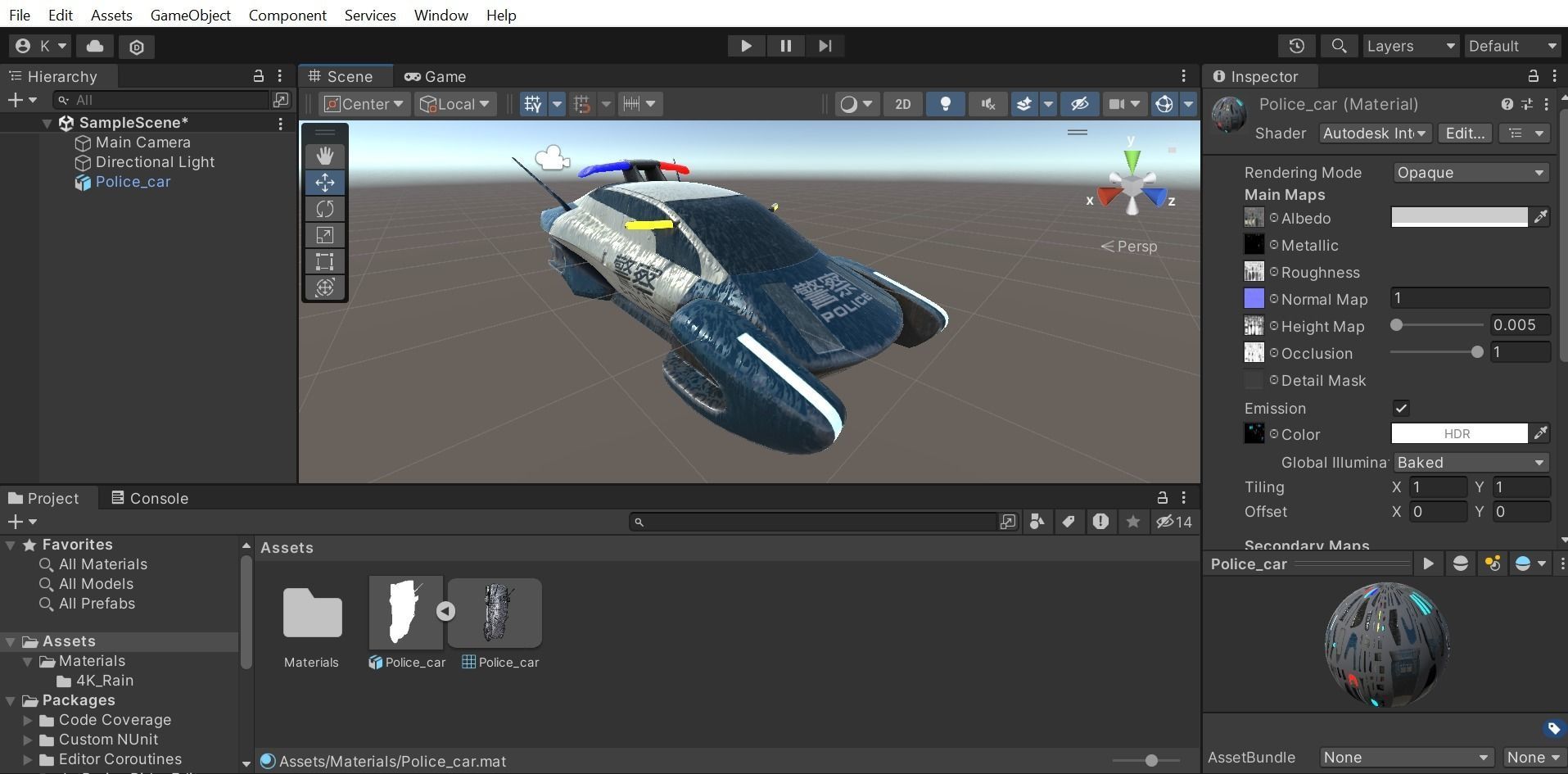Toggle the grid visibility button
This screenshot has width=1568, height=774.
533,104
